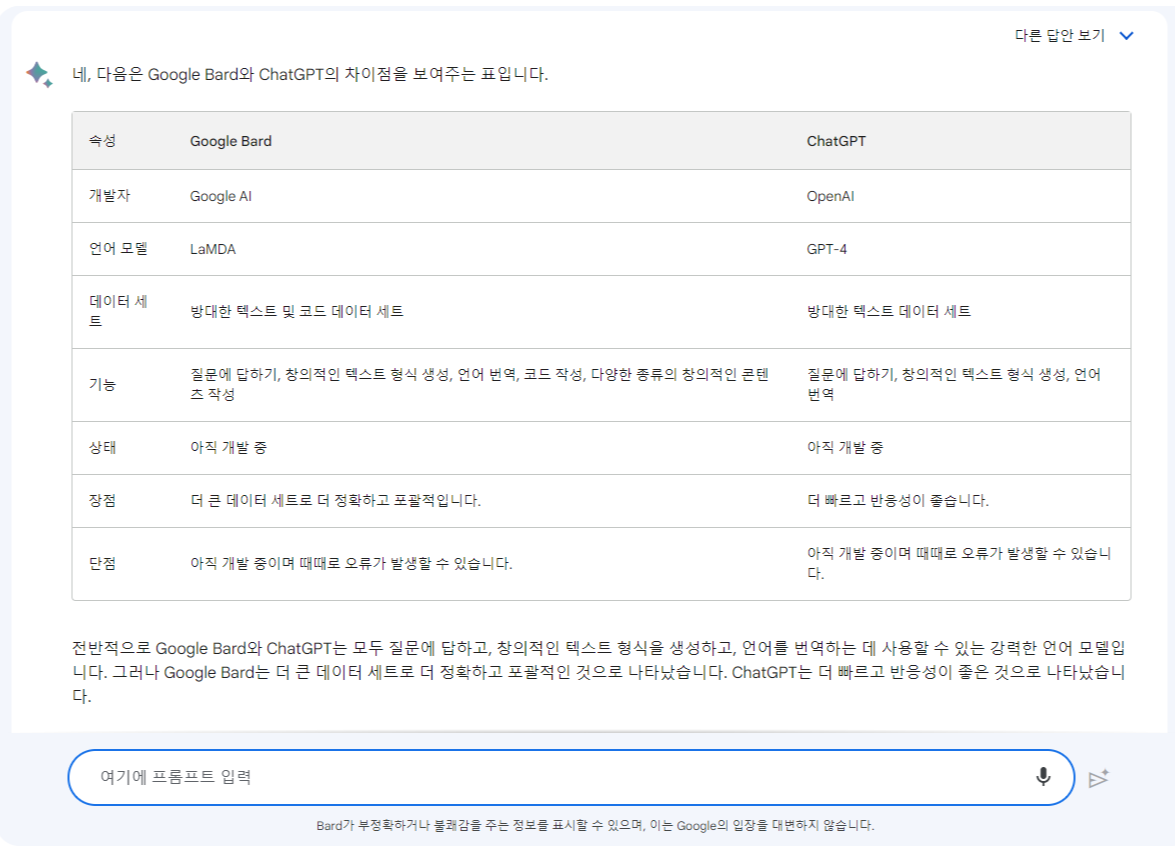Image resolution: width=1175 pixels, height=849 pixels.
Task: Click the send prompt arrow icon
Action: (1099, 779)
